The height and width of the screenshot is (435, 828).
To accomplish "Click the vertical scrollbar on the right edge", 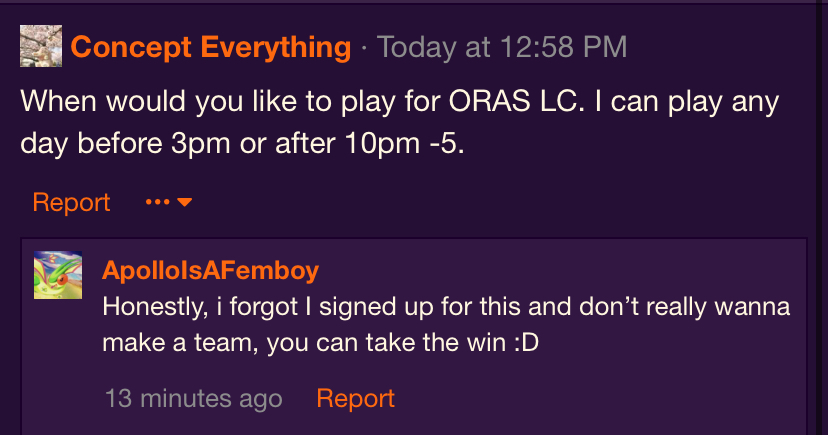I will [822, 218].
